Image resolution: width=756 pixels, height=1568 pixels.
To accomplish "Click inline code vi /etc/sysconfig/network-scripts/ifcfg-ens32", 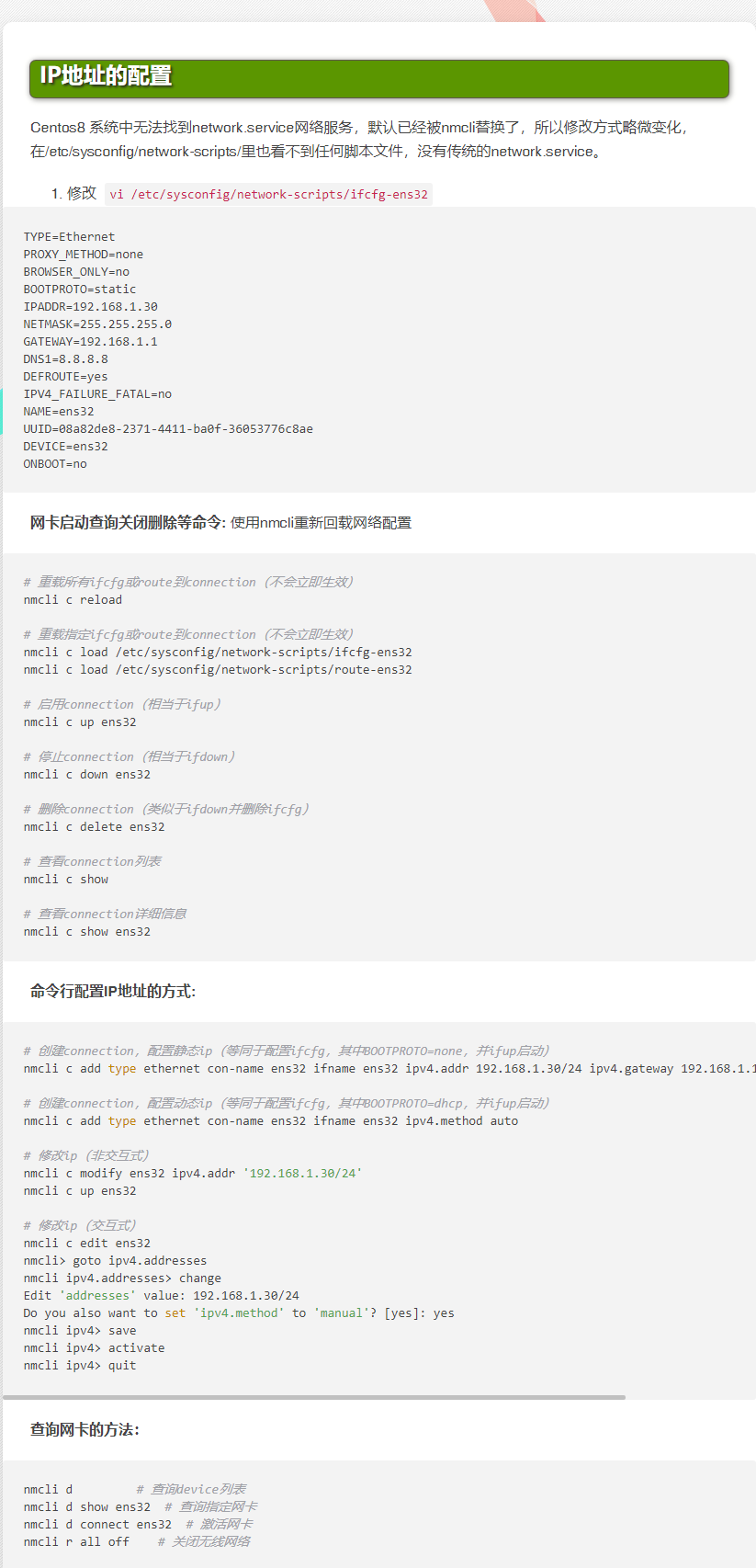I will point(268,194).
